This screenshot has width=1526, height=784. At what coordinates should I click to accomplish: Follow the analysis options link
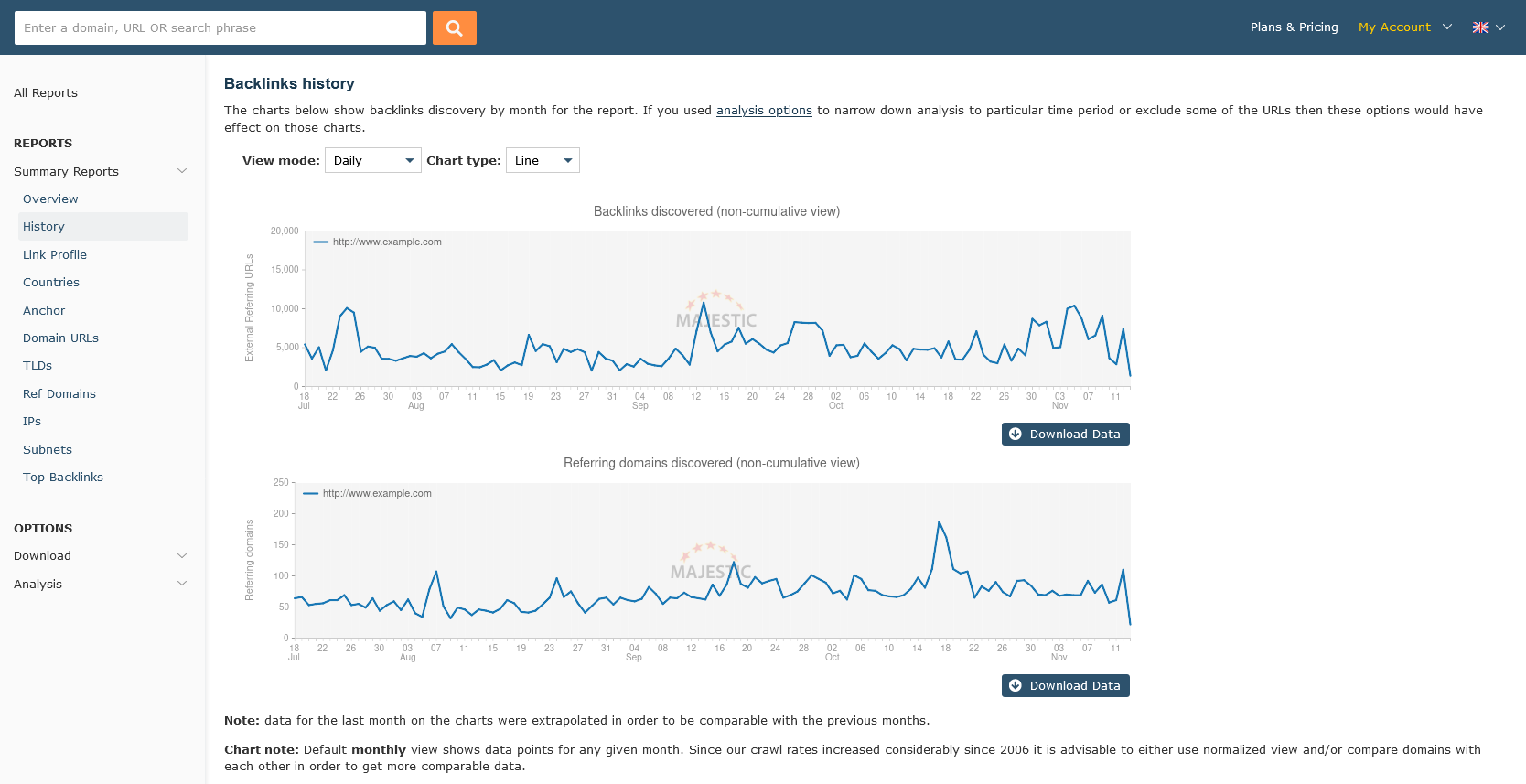click(x=764, y=111)
